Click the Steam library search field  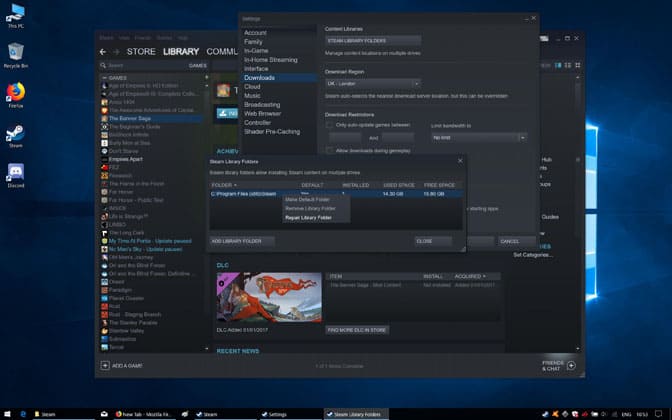[x=146, y=66]
